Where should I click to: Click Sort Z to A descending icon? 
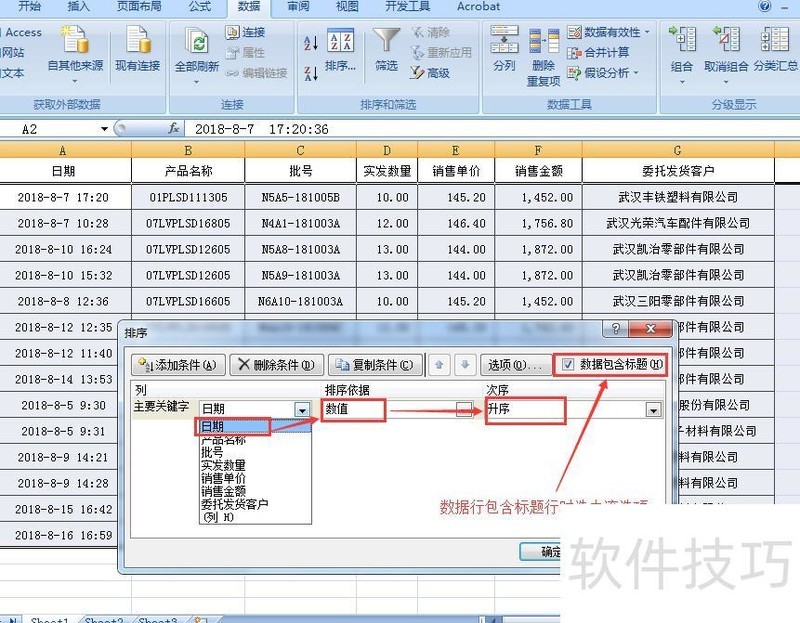pyautogui.click(x=311, y=73)
